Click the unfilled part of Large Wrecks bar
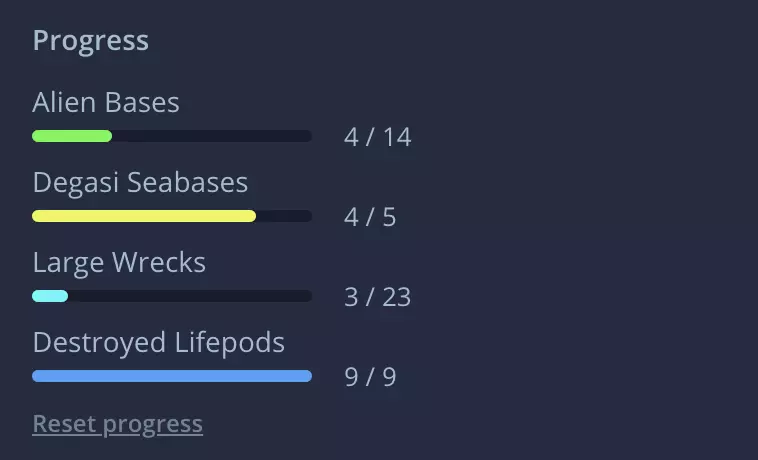The width and height of the screenshot is (758, 460). [x=189, y=296]
